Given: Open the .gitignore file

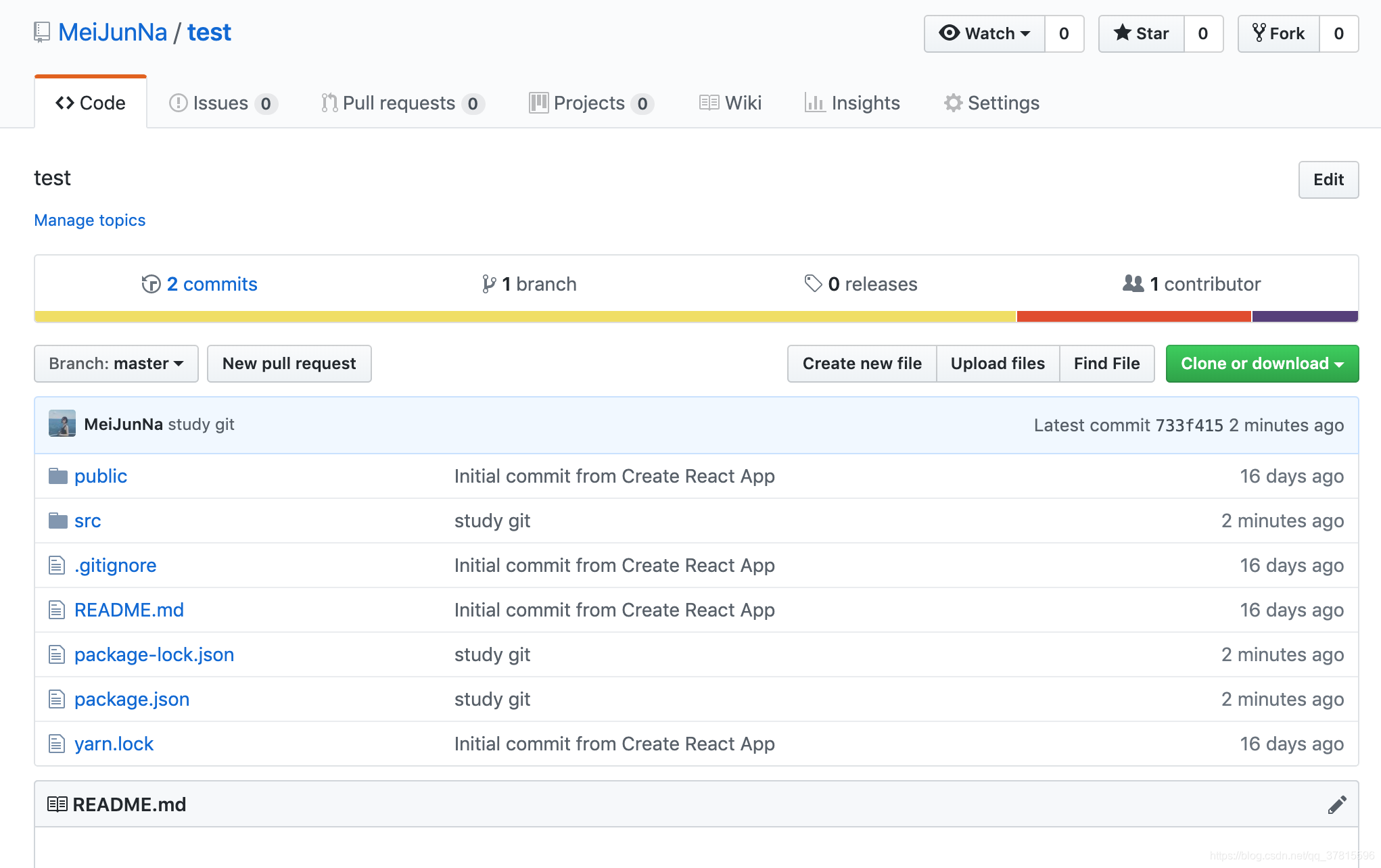Looking at the screenshot, I should click(x=116, y=565).
